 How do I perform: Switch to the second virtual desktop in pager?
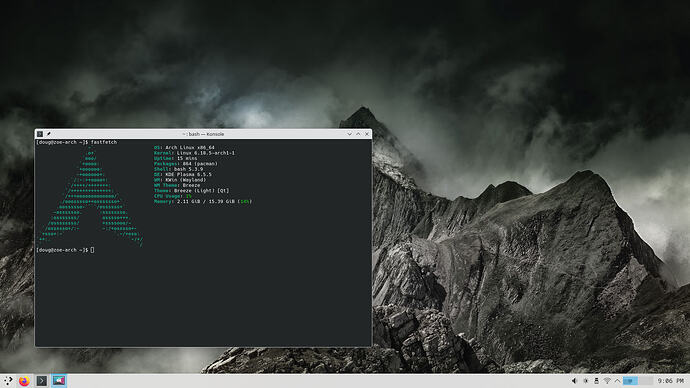(646, 381)
